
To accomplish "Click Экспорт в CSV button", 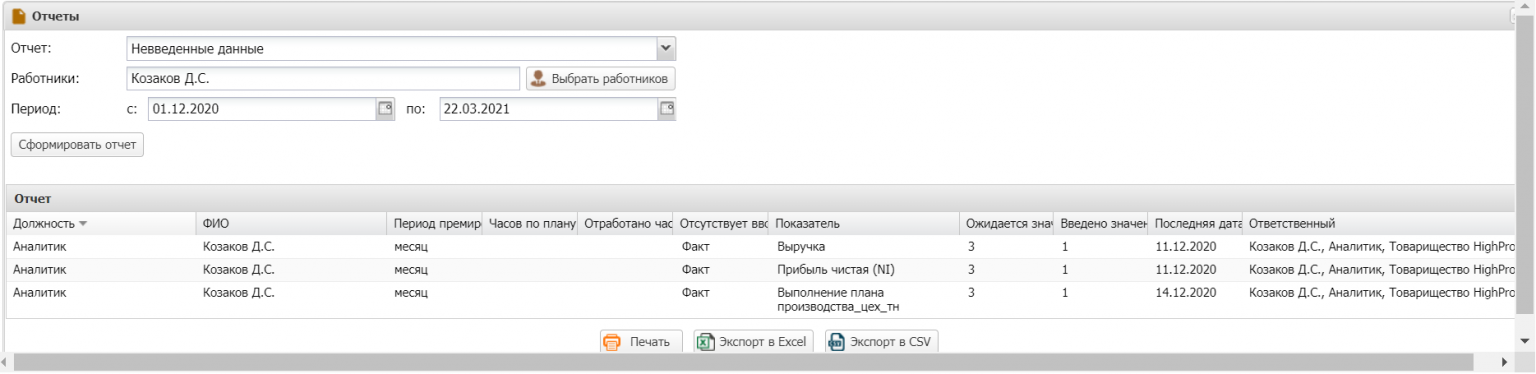I will click(x=881, y=341).
